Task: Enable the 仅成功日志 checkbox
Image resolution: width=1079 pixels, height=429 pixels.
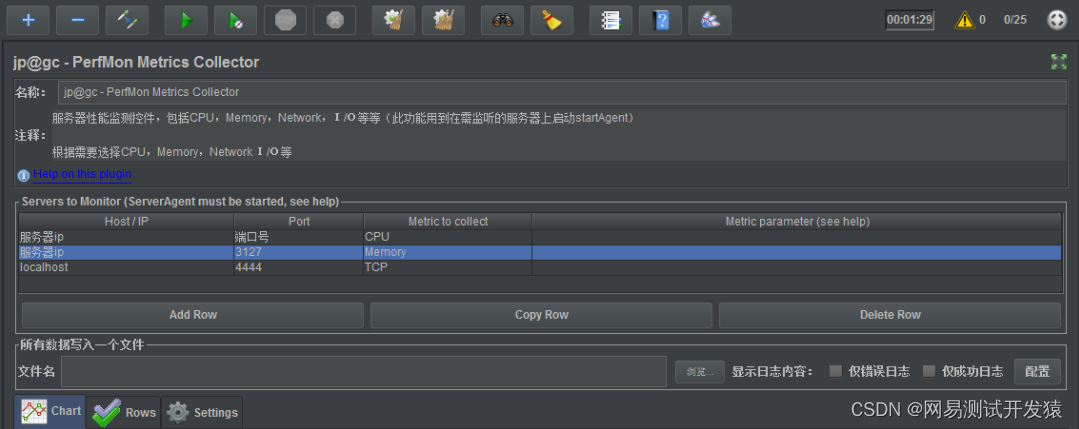Action: [929, 371]
